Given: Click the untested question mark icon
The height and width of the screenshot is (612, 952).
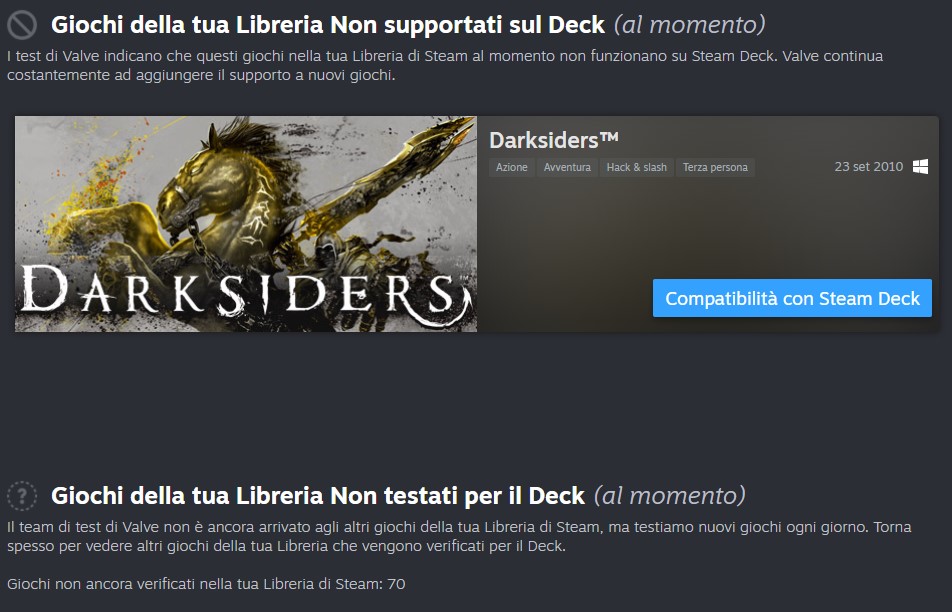Looking at the screenshot, I should pyautogui.click(x=22, y=495).
